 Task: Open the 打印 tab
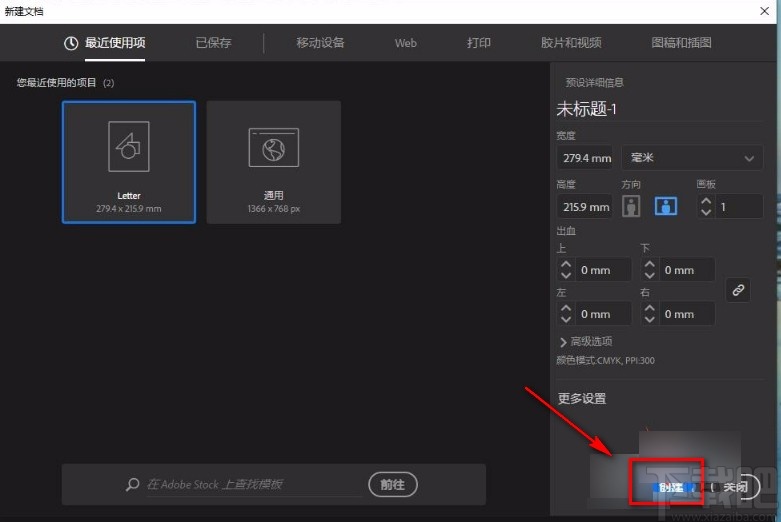(x=479, y=43)
